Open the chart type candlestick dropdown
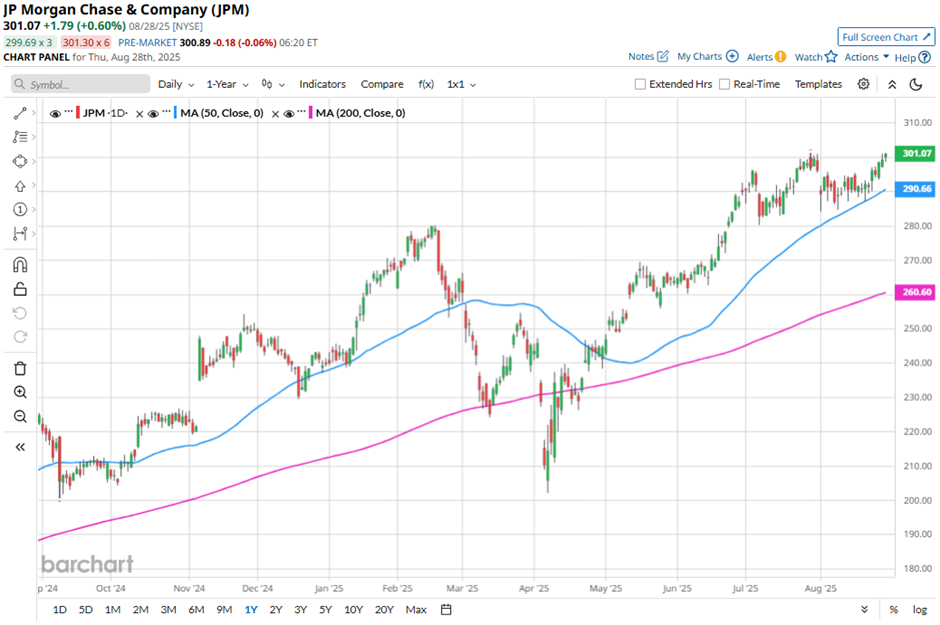Image resolution: width=940 pixels, height=625 pixels. 273,84
